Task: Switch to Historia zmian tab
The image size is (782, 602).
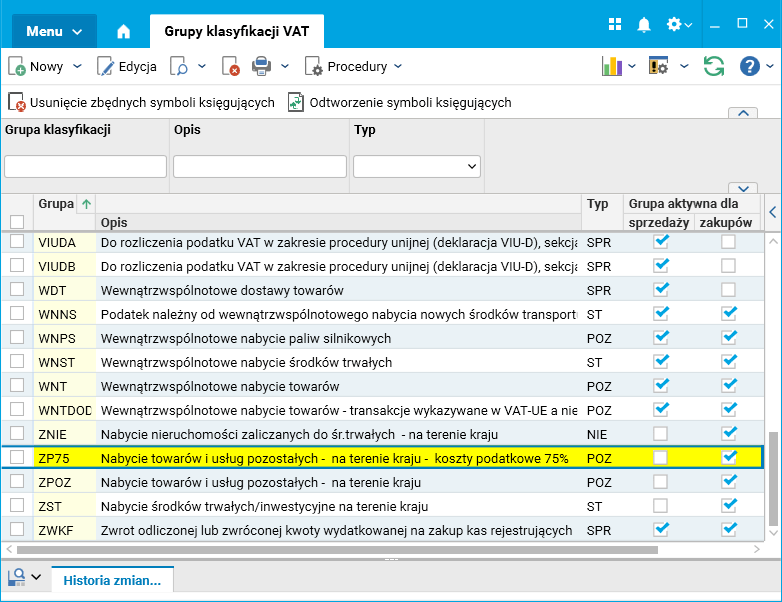Action: [111, 580]
